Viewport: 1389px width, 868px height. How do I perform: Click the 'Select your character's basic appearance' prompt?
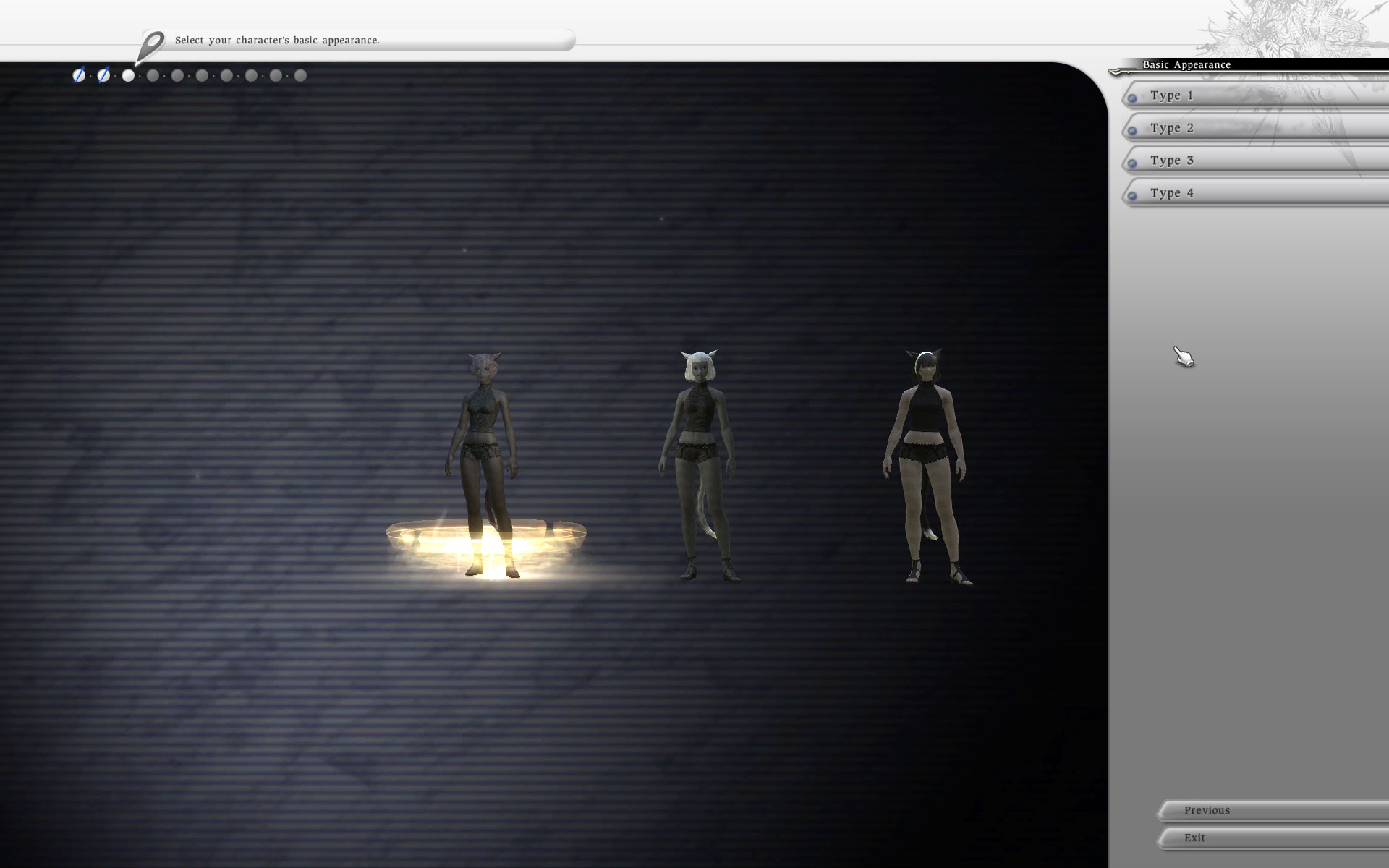277,40
